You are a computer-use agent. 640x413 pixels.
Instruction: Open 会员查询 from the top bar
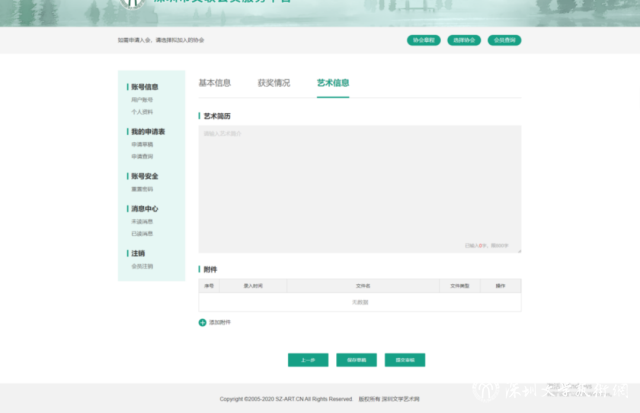(504, 40)
